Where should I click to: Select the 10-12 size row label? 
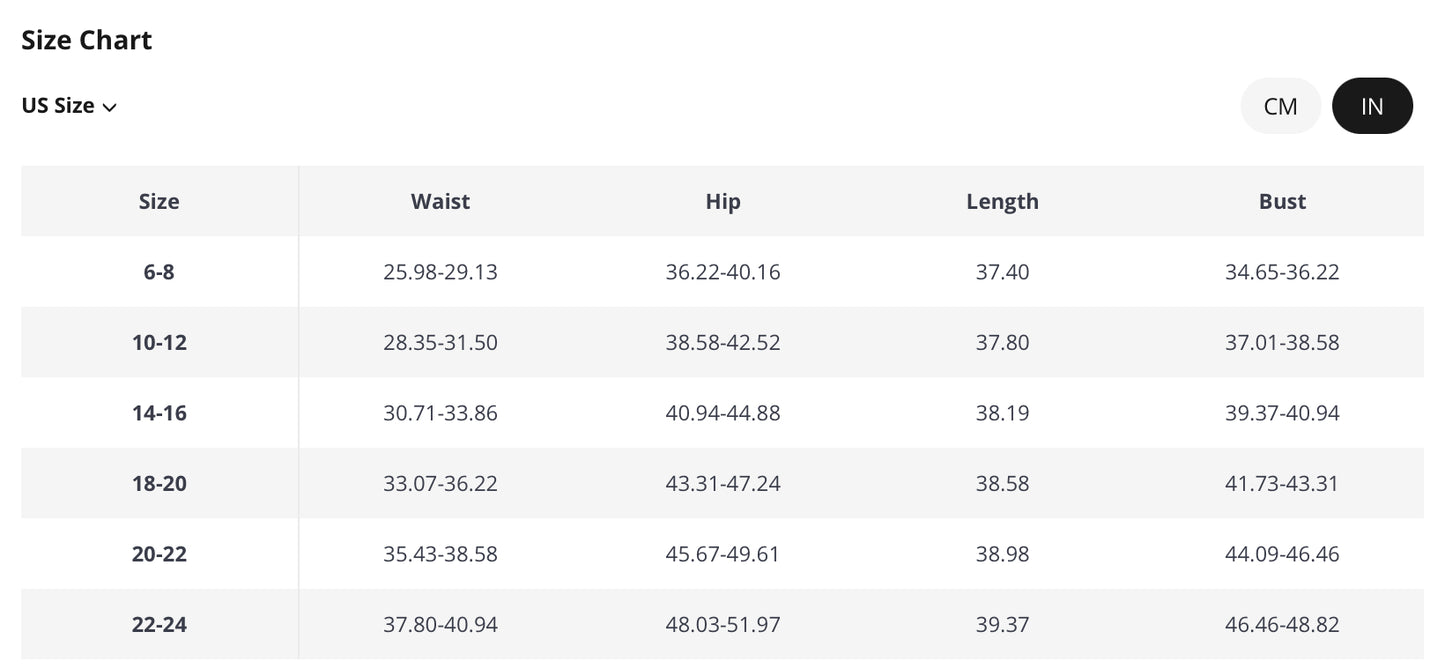(159, 342)
